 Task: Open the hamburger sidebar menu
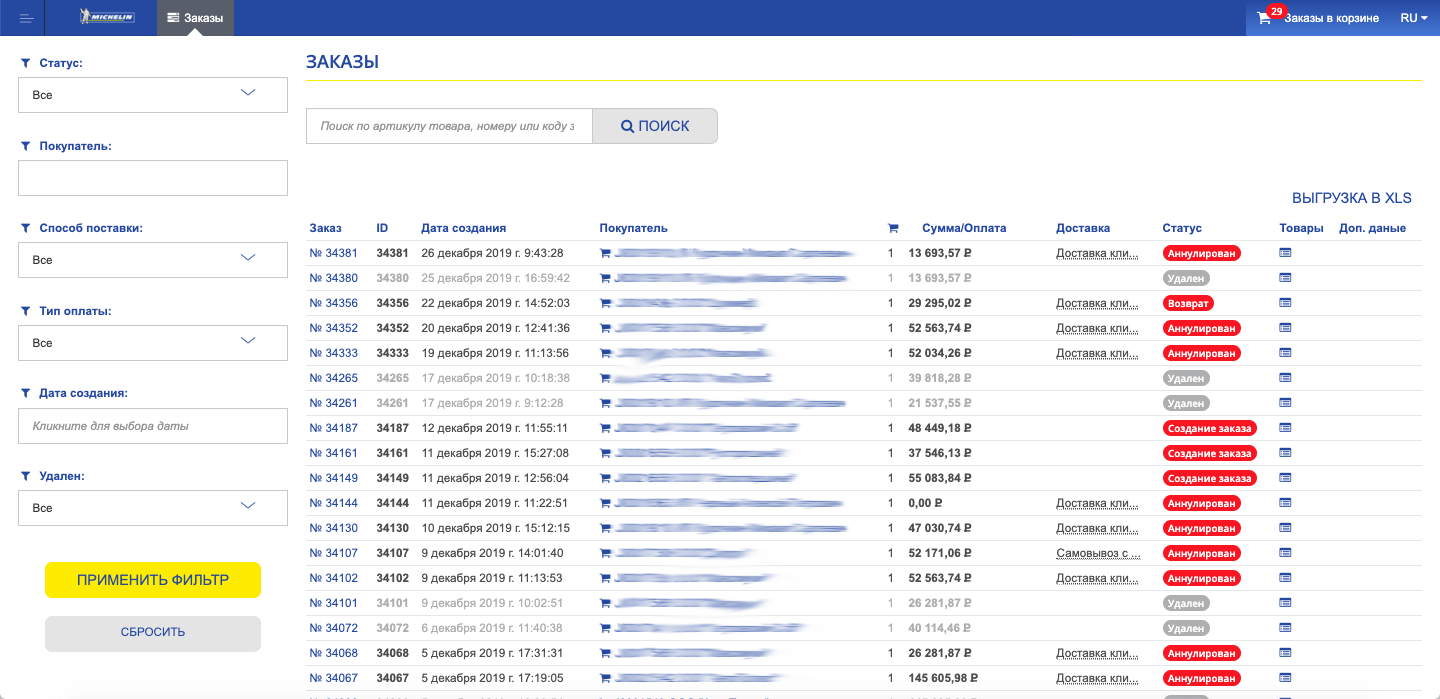click(27, 18)
